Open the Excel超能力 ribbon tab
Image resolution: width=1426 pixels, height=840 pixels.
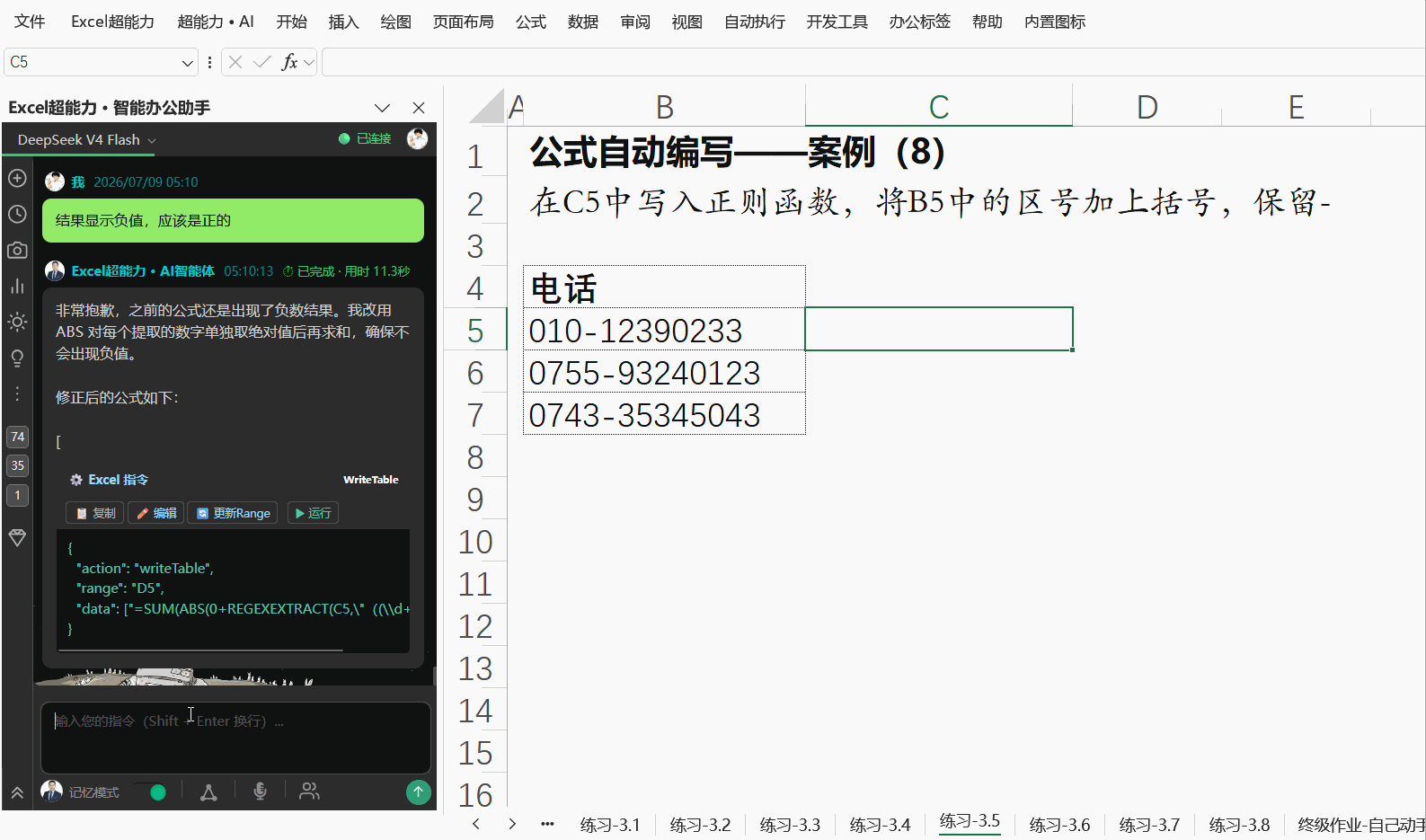[112, 22]
